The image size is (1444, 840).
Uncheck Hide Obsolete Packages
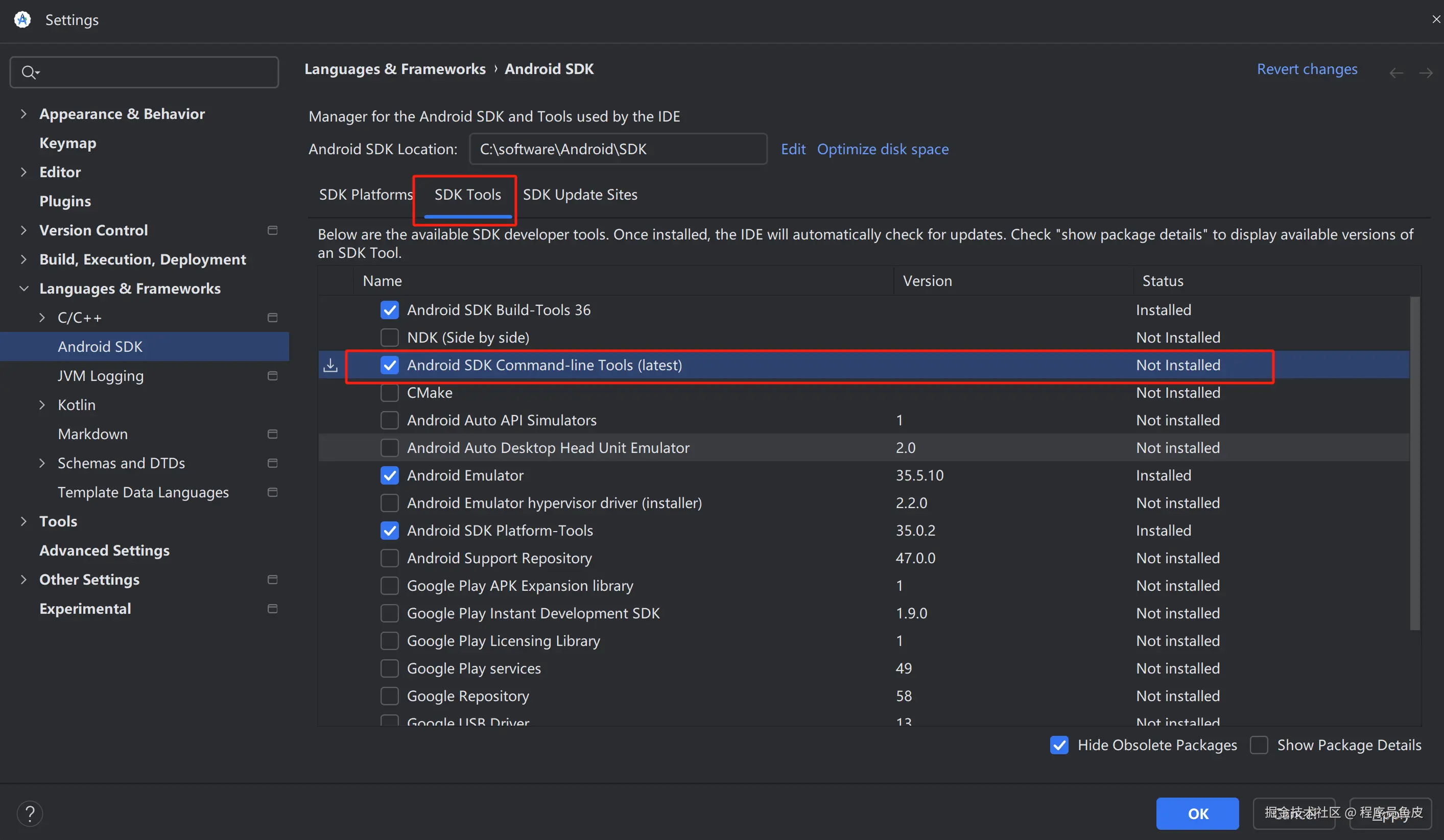[1059, 745]
